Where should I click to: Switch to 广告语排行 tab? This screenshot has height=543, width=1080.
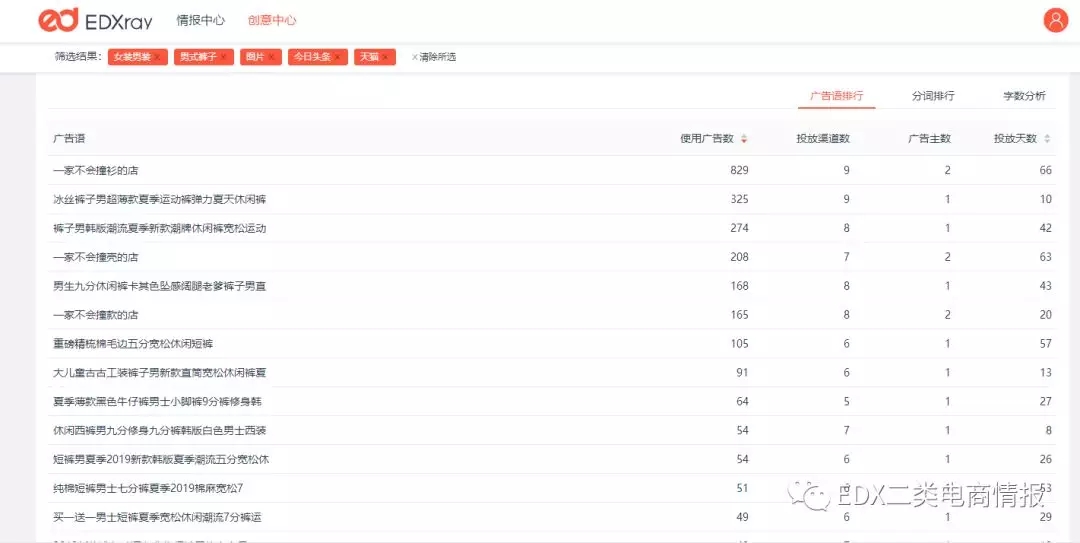[x=836, y=96]
